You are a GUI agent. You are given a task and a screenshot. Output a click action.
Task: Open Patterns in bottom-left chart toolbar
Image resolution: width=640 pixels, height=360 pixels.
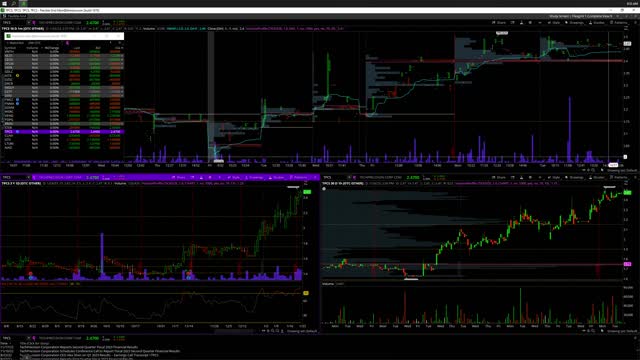[299, 178]
